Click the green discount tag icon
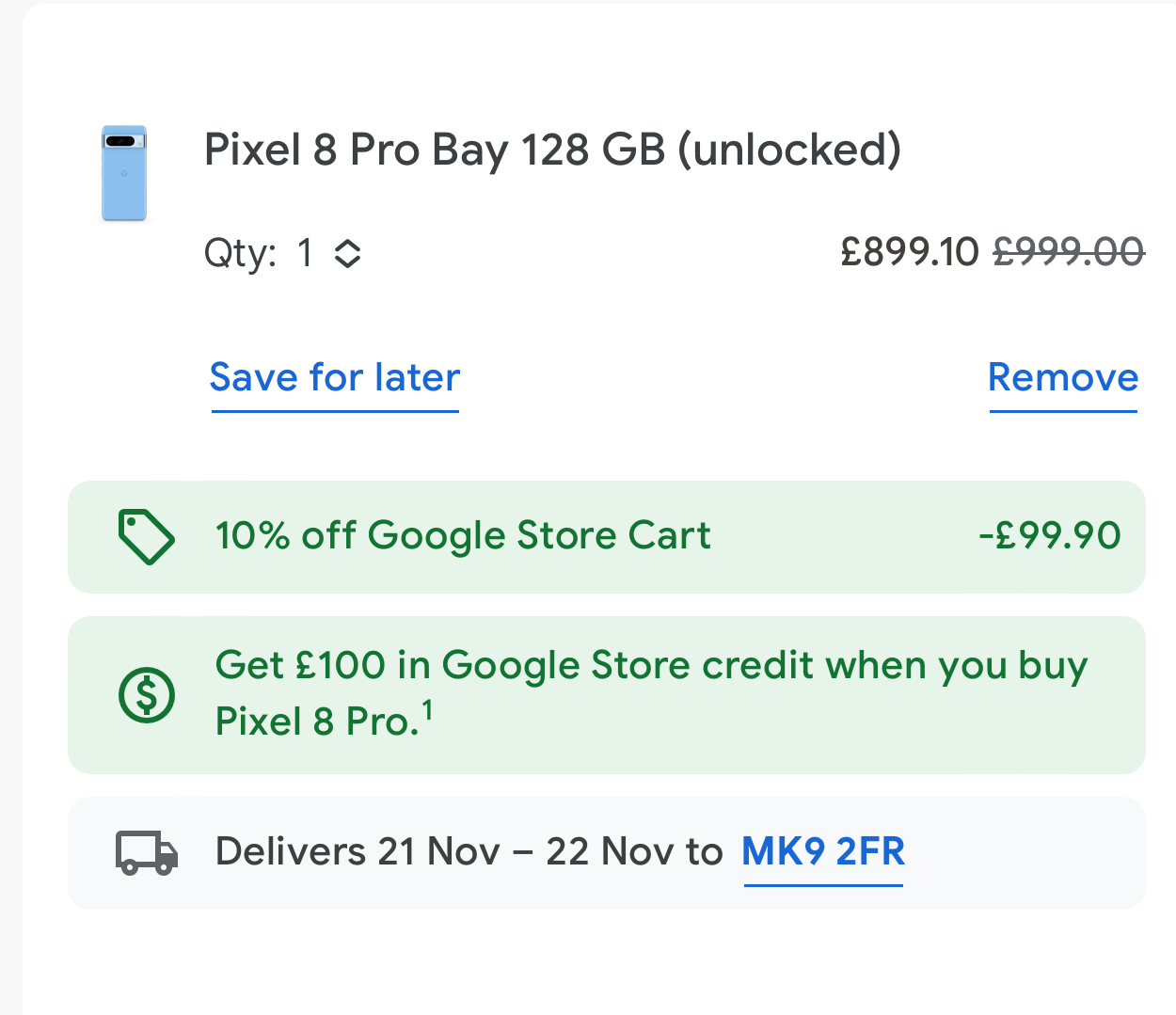 [x=146, y=537]
